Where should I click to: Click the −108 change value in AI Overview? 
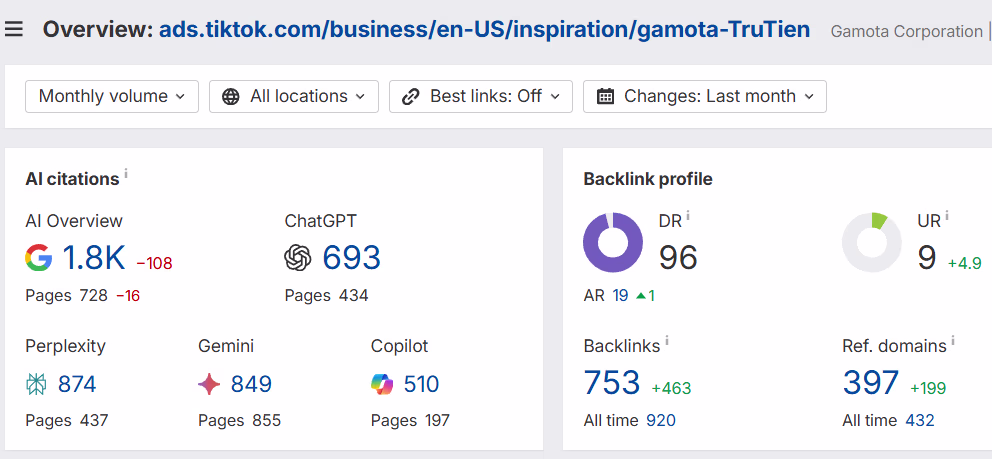click(x=154, y=263)
